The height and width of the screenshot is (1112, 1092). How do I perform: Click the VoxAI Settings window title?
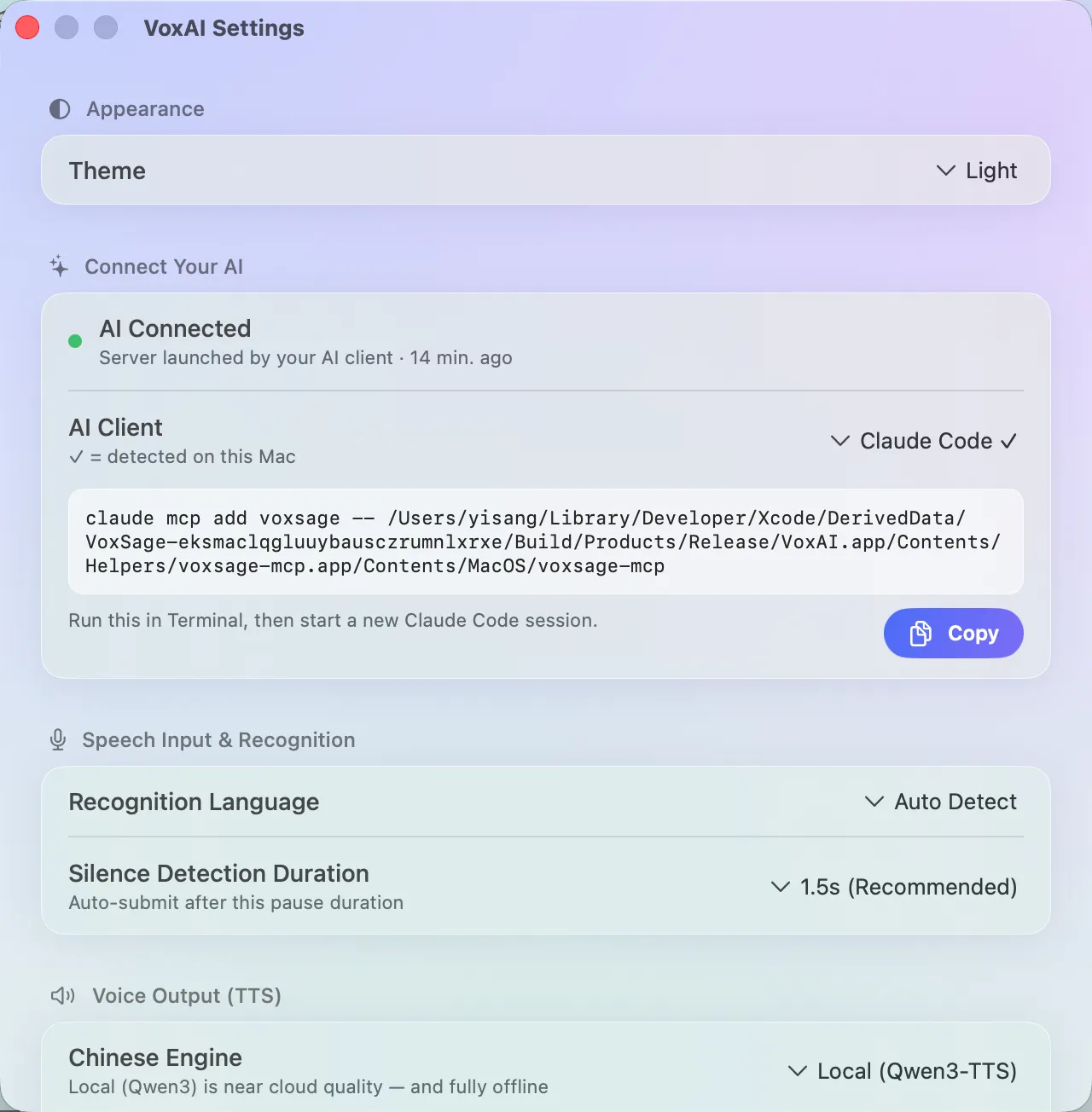click(x=224, y=28)
